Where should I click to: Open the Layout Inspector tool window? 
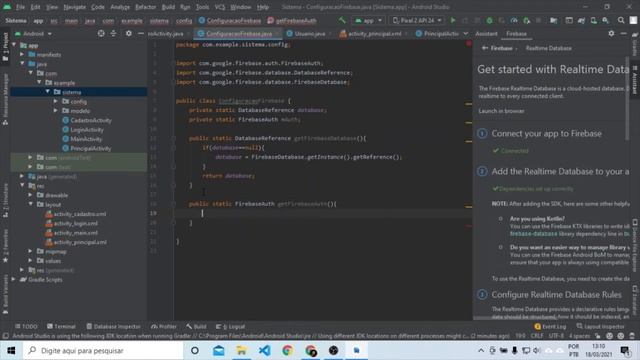pos(600,326)
